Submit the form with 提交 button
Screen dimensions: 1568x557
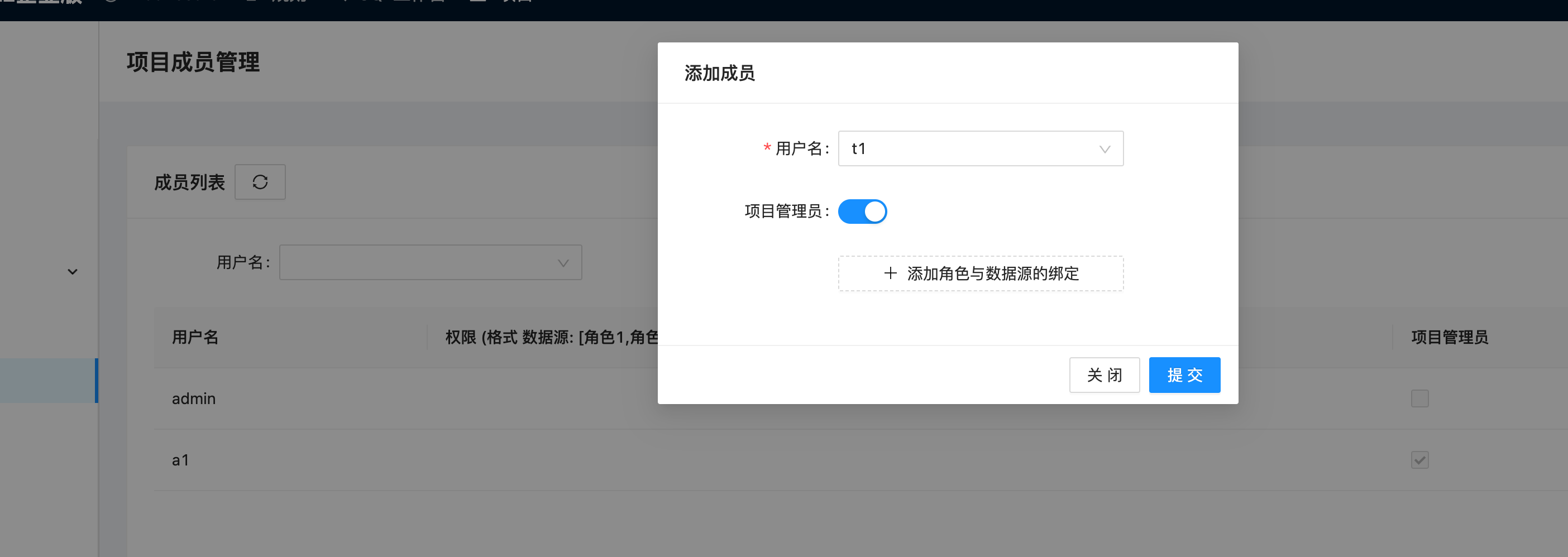coord(1184,374)
